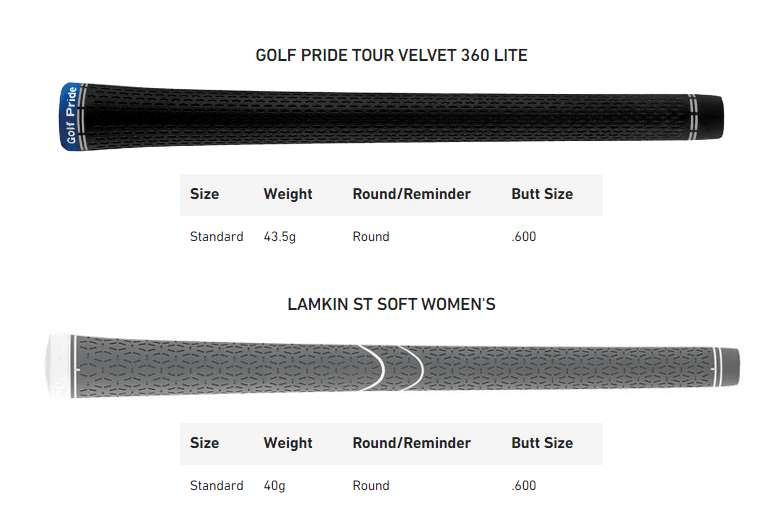Click the Butt Size header in first table
Viewport: 780px width, 517px height.
coord(542,194)
